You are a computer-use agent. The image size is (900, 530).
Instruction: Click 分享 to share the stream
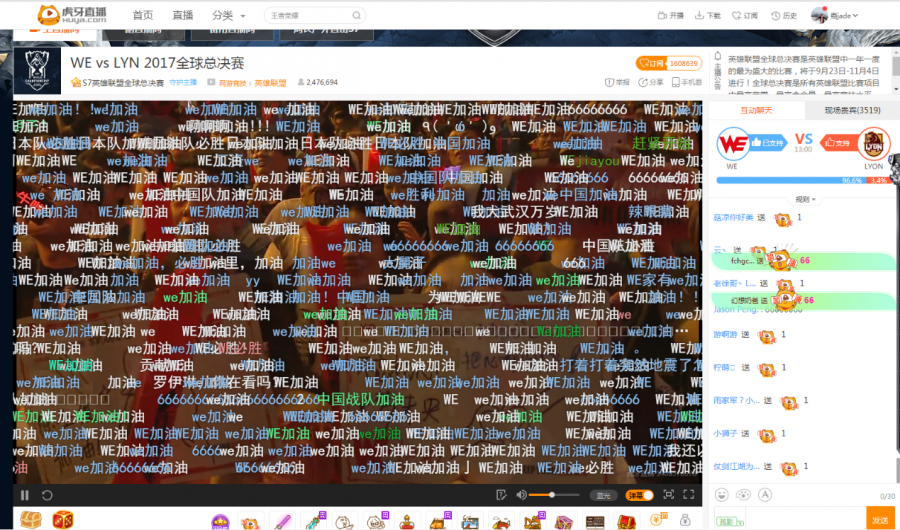(651, 82)
